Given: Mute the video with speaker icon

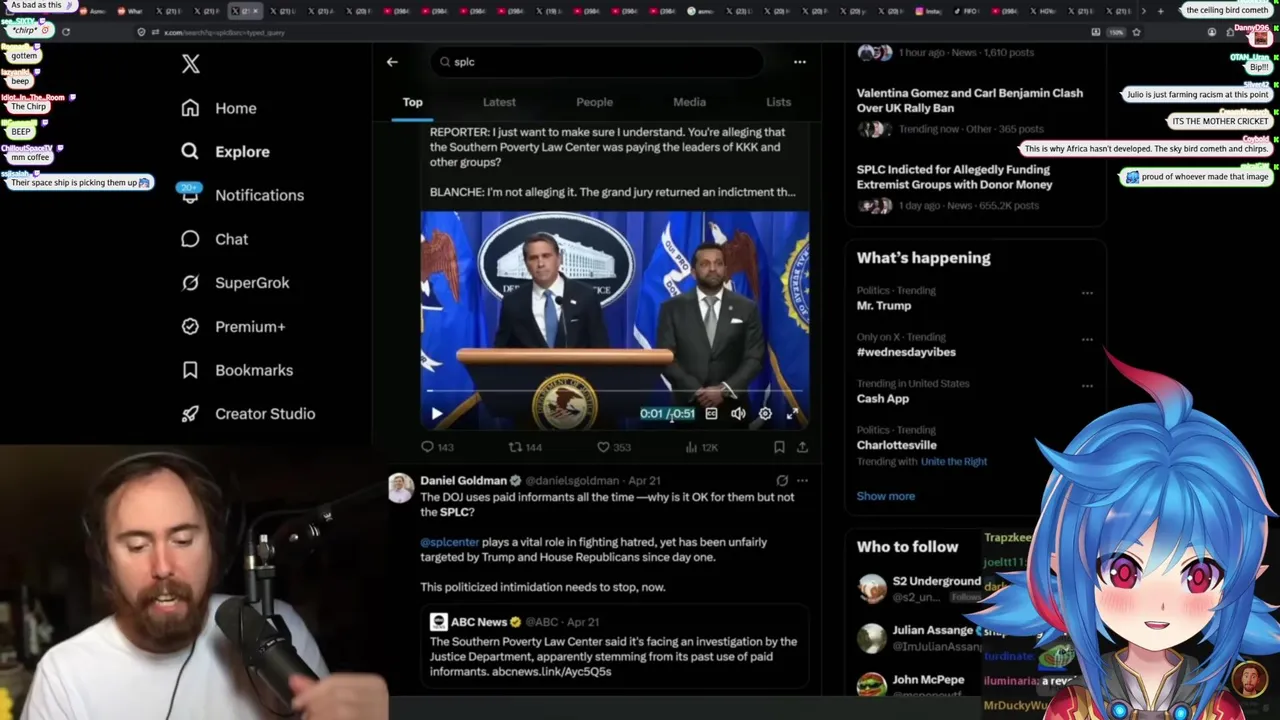Looking at the screenshot, I should (x=738, y=414).
